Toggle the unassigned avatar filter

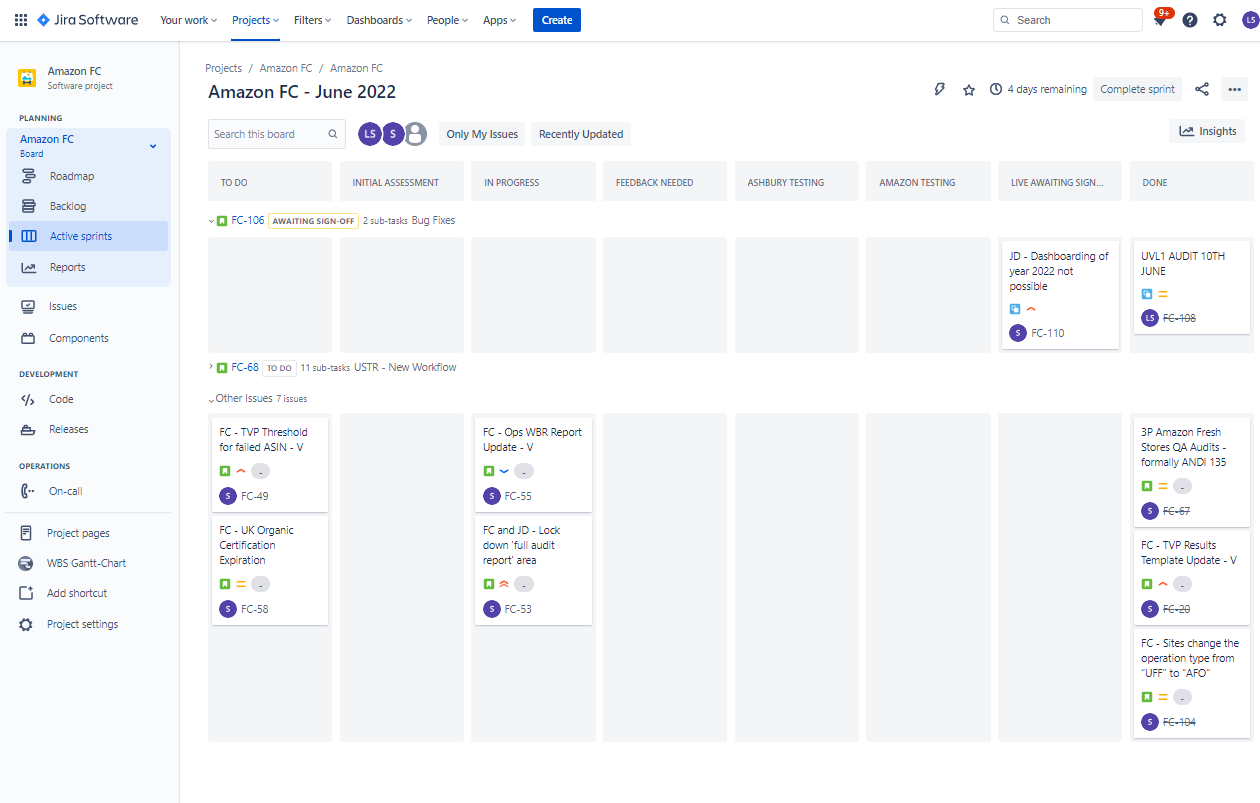[x=416, y=134]
